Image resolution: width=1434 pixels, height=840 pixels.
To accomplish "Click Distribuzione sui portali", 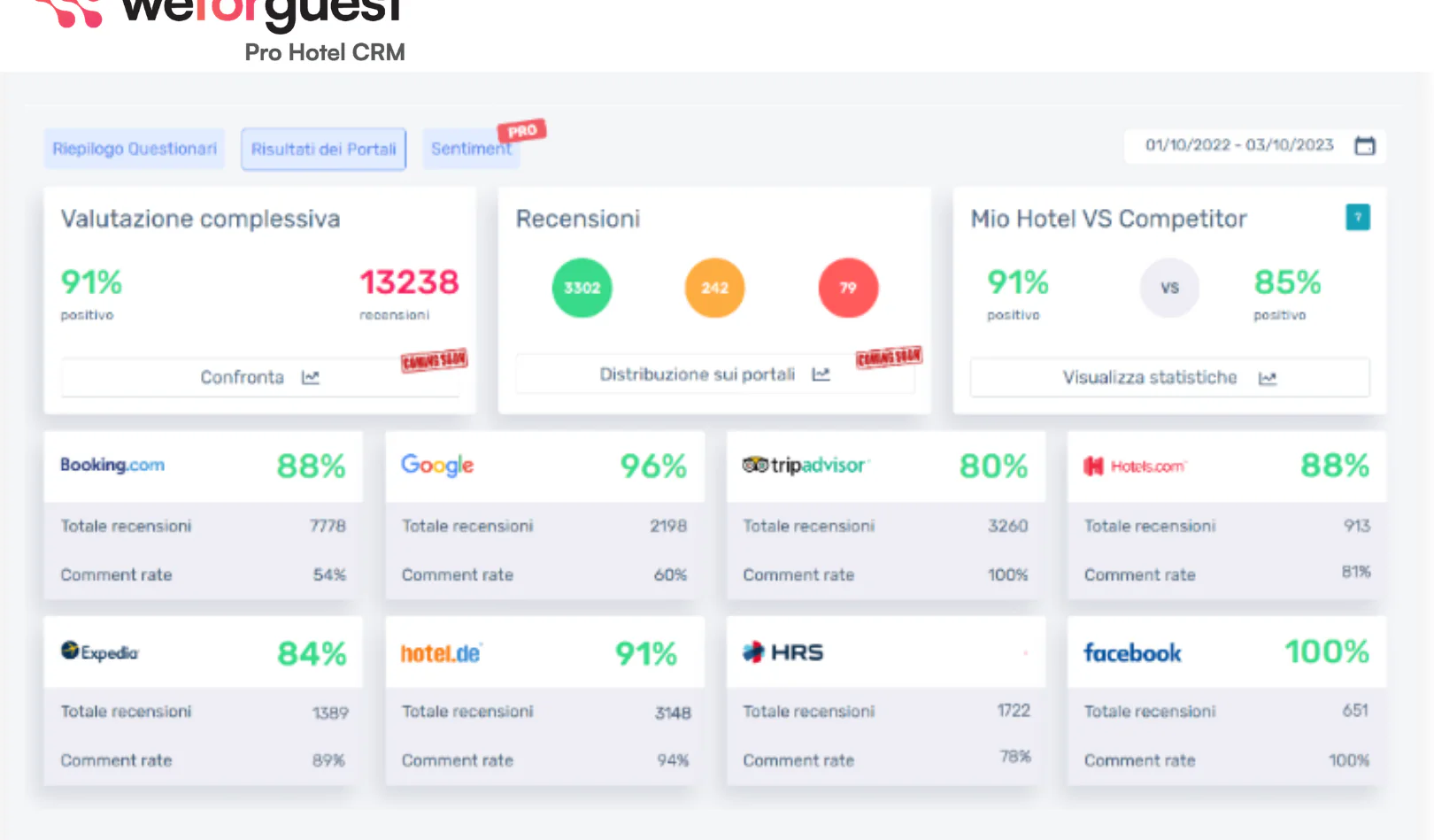I will [698, 374].
